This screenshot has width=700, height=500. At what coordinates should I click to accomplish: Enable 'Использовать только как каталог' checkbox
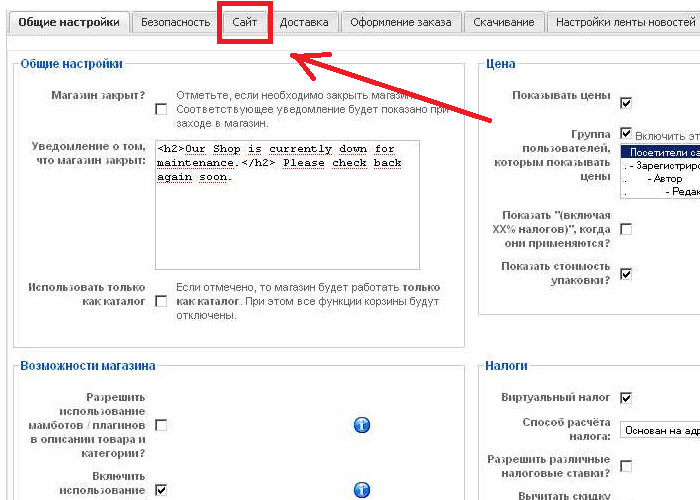pos(161,301)
